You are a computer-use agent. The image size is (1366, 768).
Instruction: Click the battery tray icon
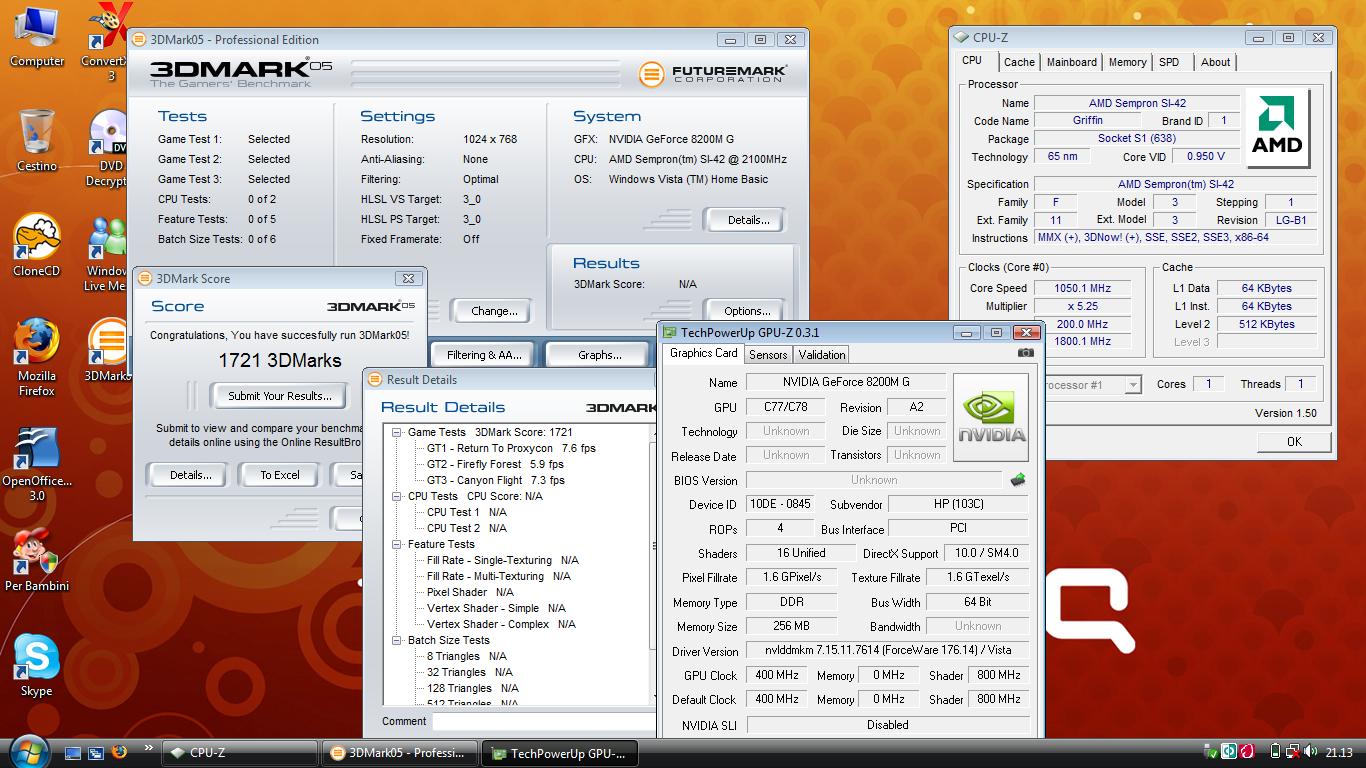tap(1275, 751)
